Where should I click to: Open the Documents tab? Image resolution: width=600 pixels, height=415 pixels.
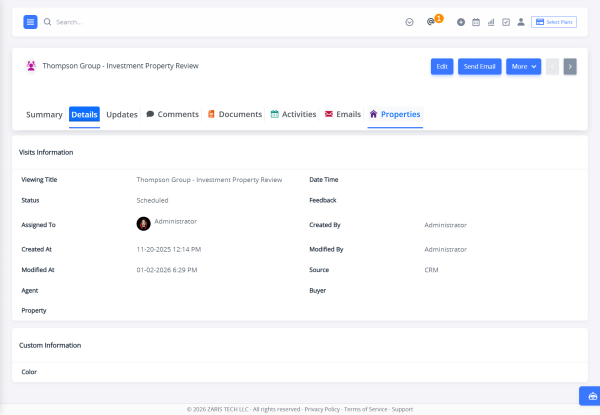pyautogui.click(x=235, y=114)
